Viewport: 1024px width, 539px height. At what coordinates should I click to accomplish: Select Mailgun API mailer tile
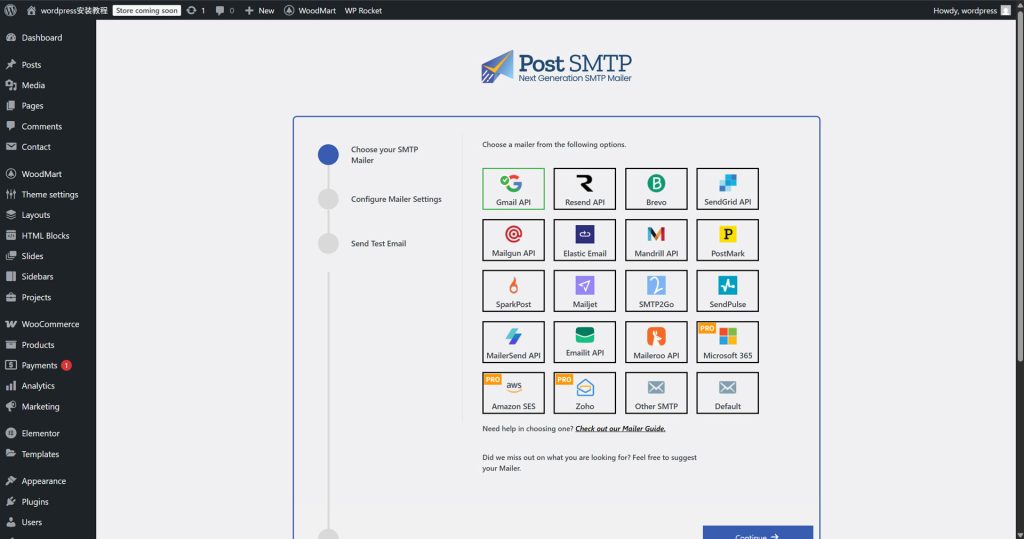pyautogui.click(x=513, y=239)
